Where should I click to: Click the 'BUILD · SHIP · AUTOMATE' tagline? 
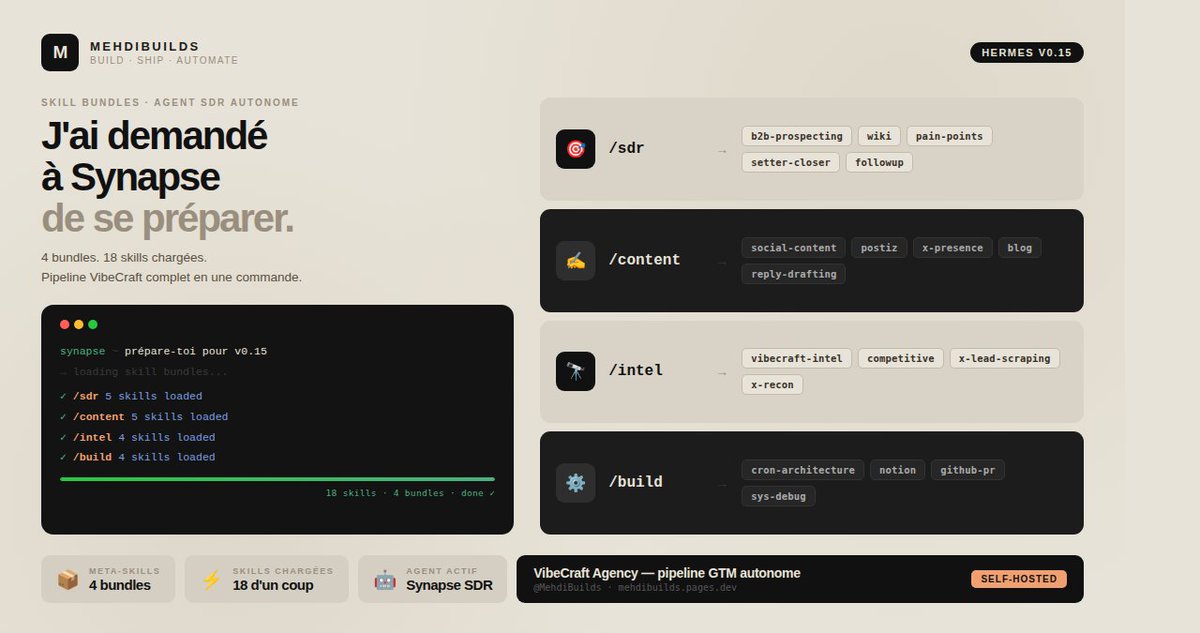(164, 61)
